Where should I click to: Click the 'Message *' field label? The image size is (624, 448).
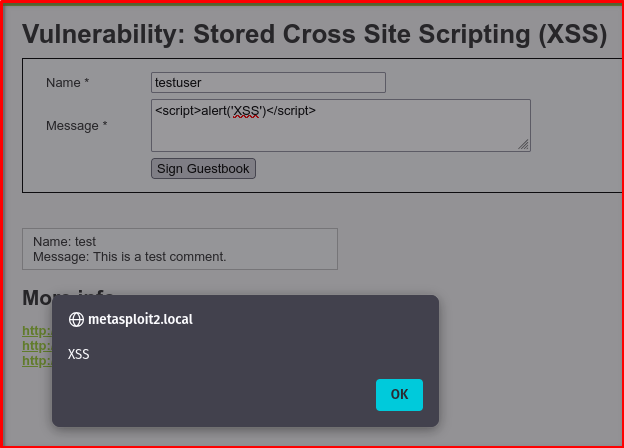pos(76,126)
